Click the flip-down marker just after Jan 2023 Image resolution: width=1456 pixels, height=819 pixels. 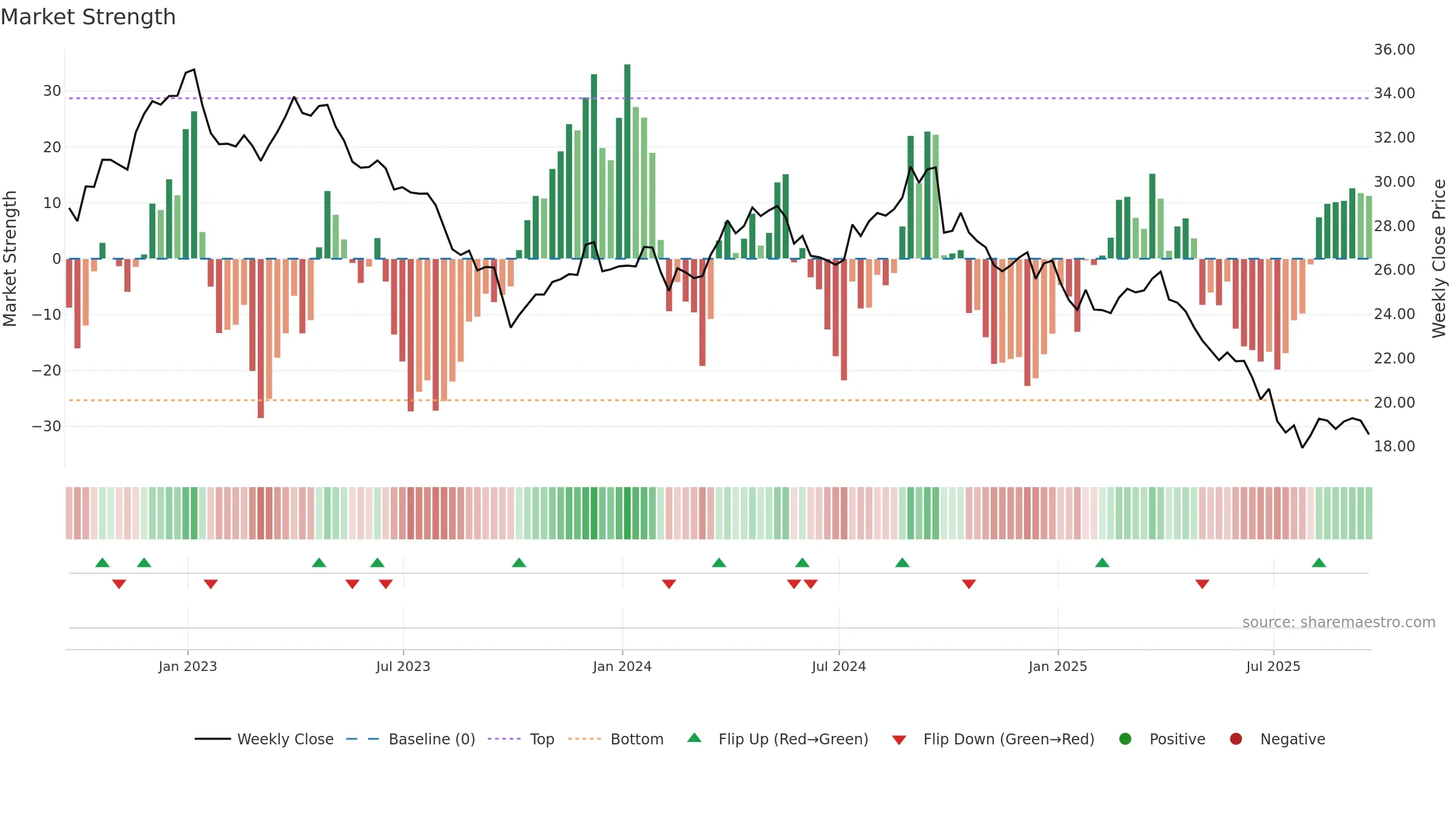tap(211, 584)
